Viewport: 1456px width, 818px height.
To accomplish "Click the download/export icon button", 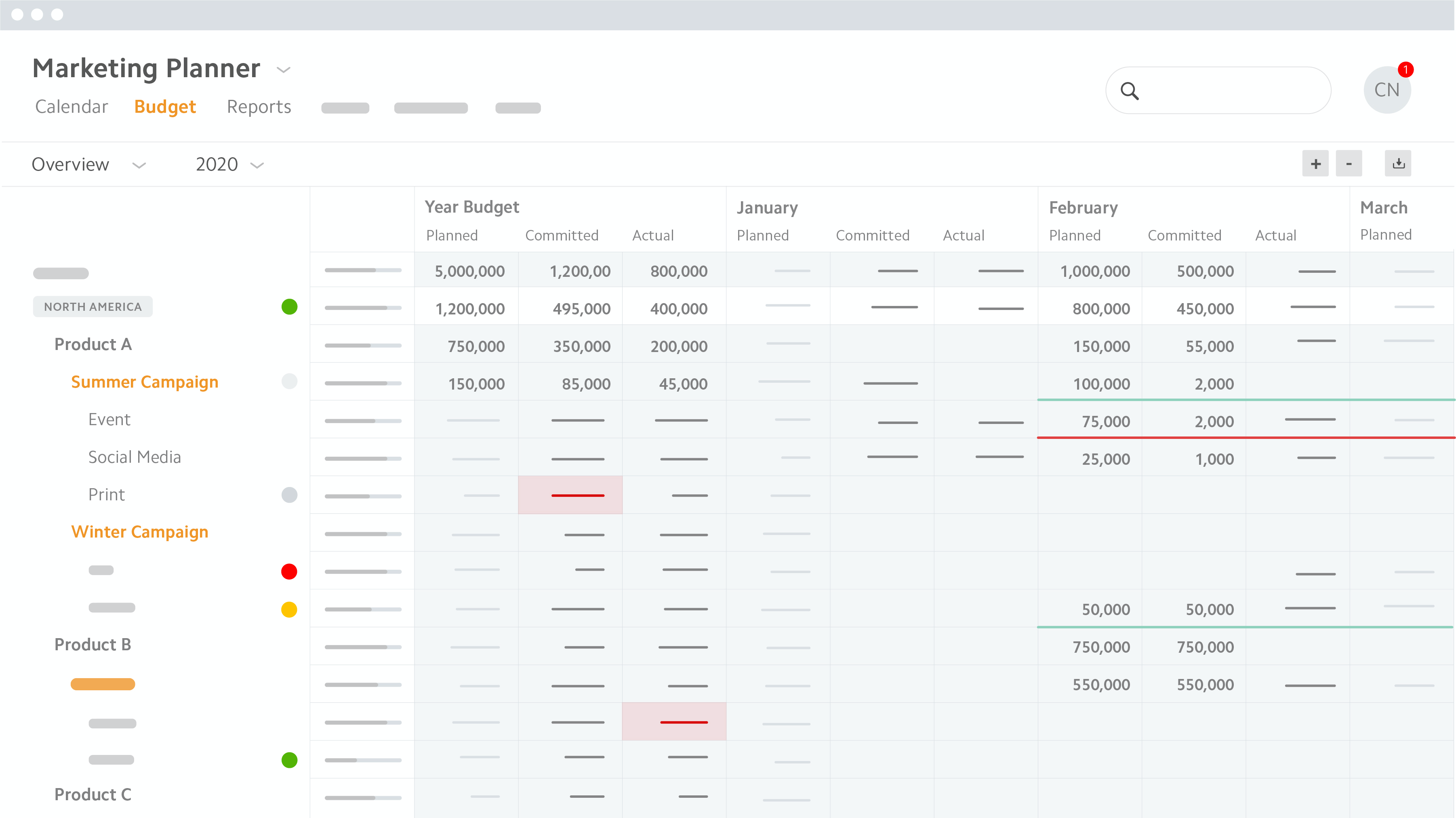I will click(x=1398, y=164).
